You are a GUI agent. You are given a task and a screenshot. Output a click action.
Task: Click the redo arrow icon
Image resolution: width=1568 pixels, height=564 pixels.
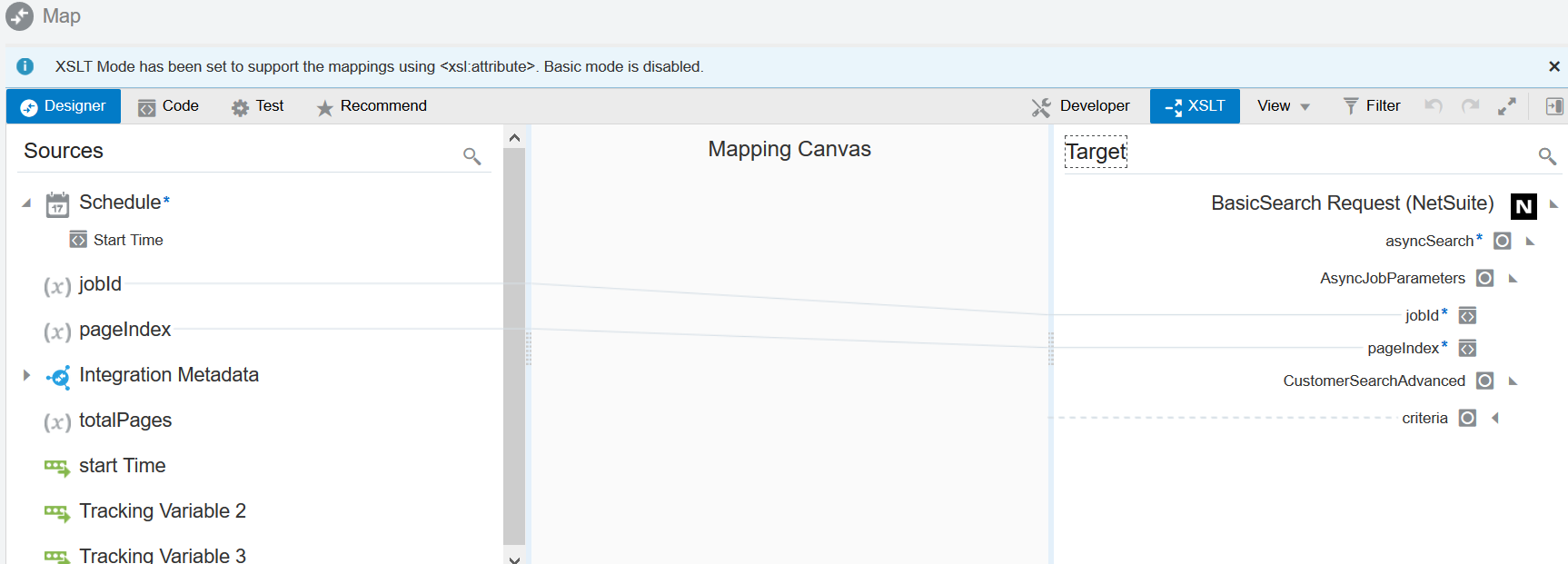tap(1470, 106)
